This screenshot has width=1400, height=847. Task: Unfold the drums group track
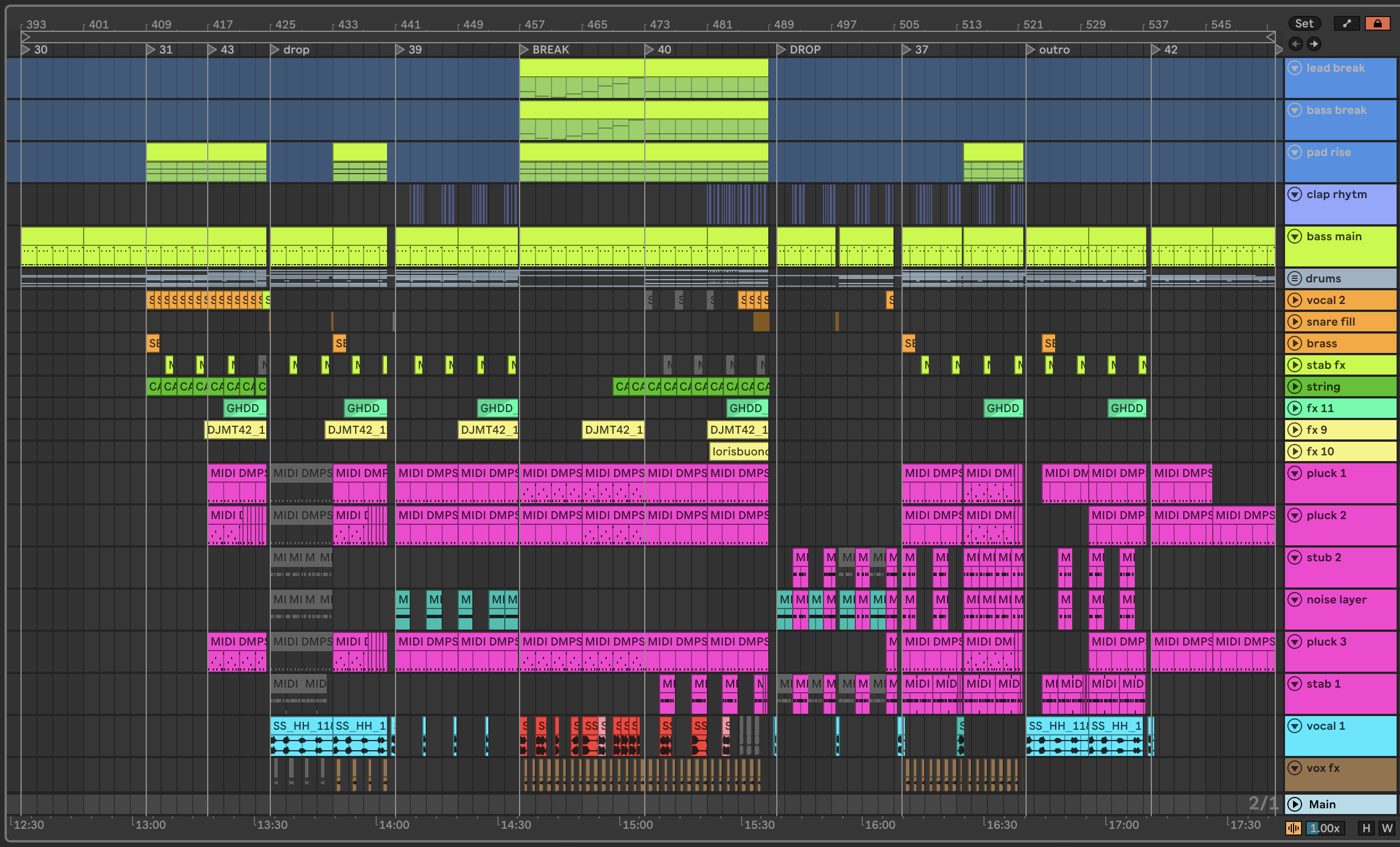click(x=1295, y=278)
